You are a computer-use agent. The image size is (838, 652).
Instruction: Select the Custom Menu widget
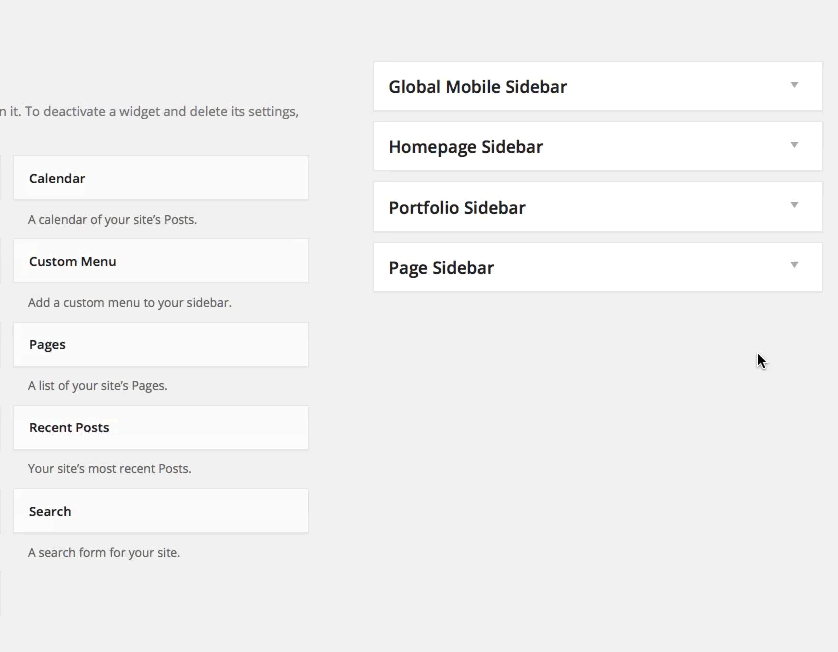pos(160,261)
